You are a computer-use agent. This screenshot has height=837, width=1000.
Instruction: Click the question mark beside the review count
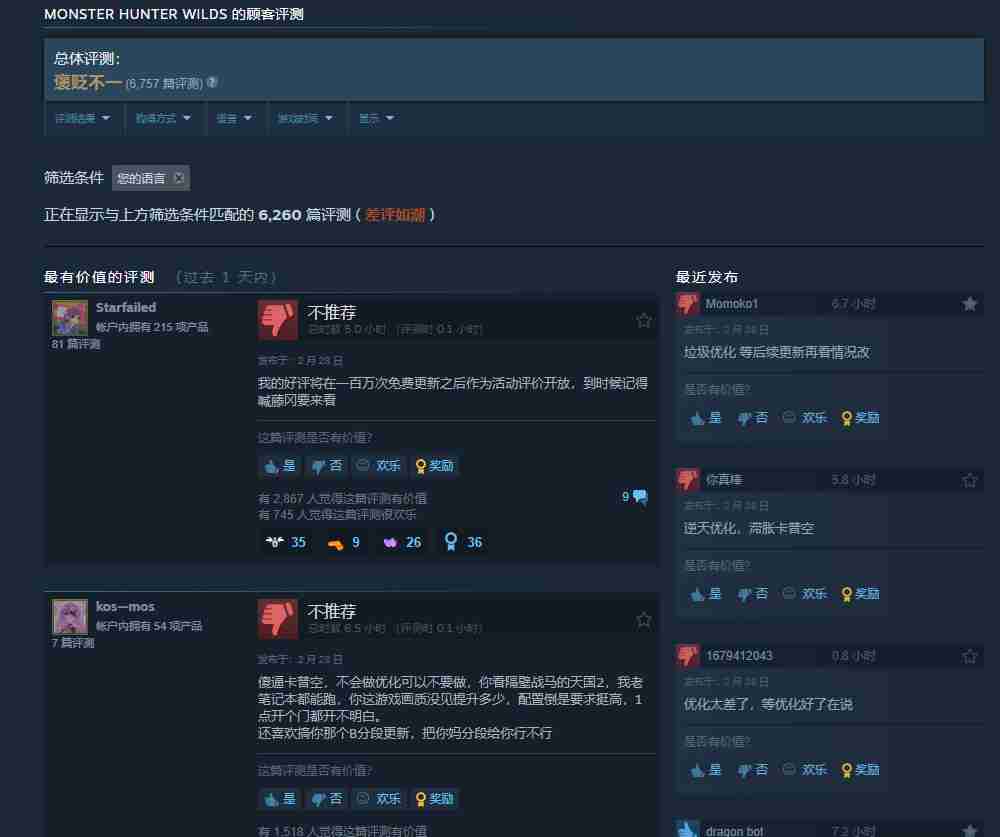211,83
